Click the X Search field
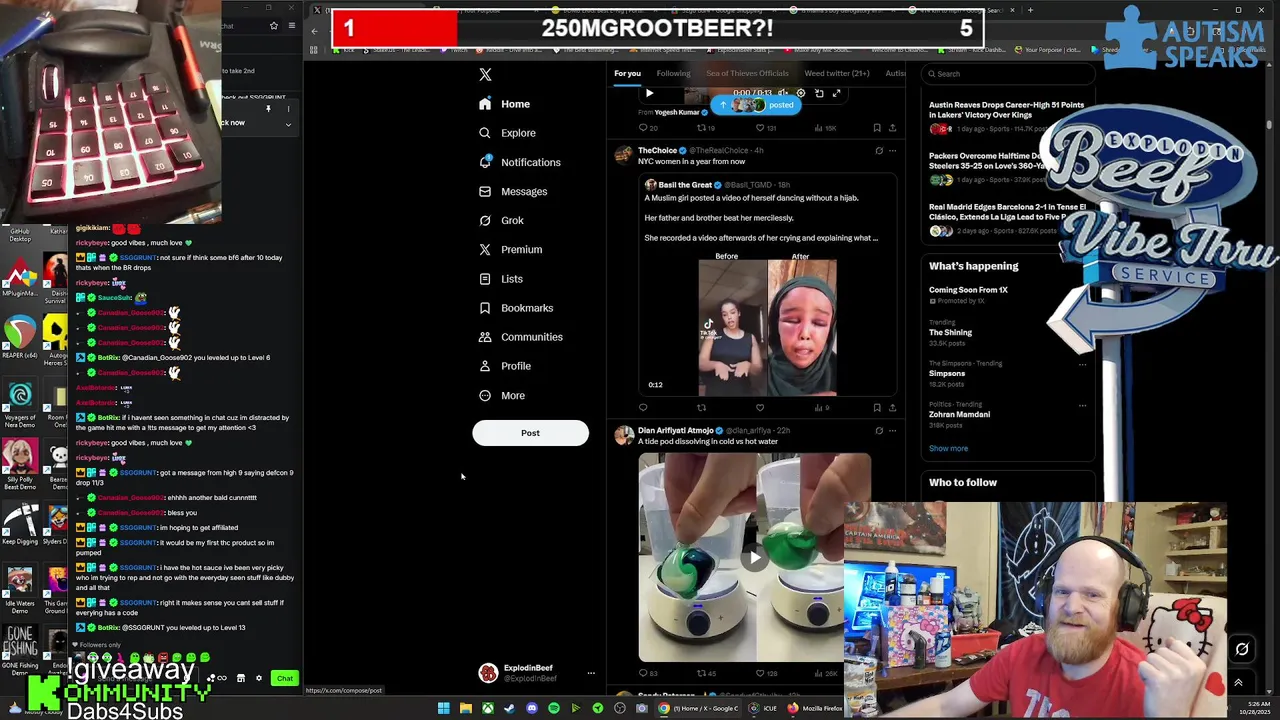Image resolution: width=1280 pixels, height=720 pixels. [1010, 73]
